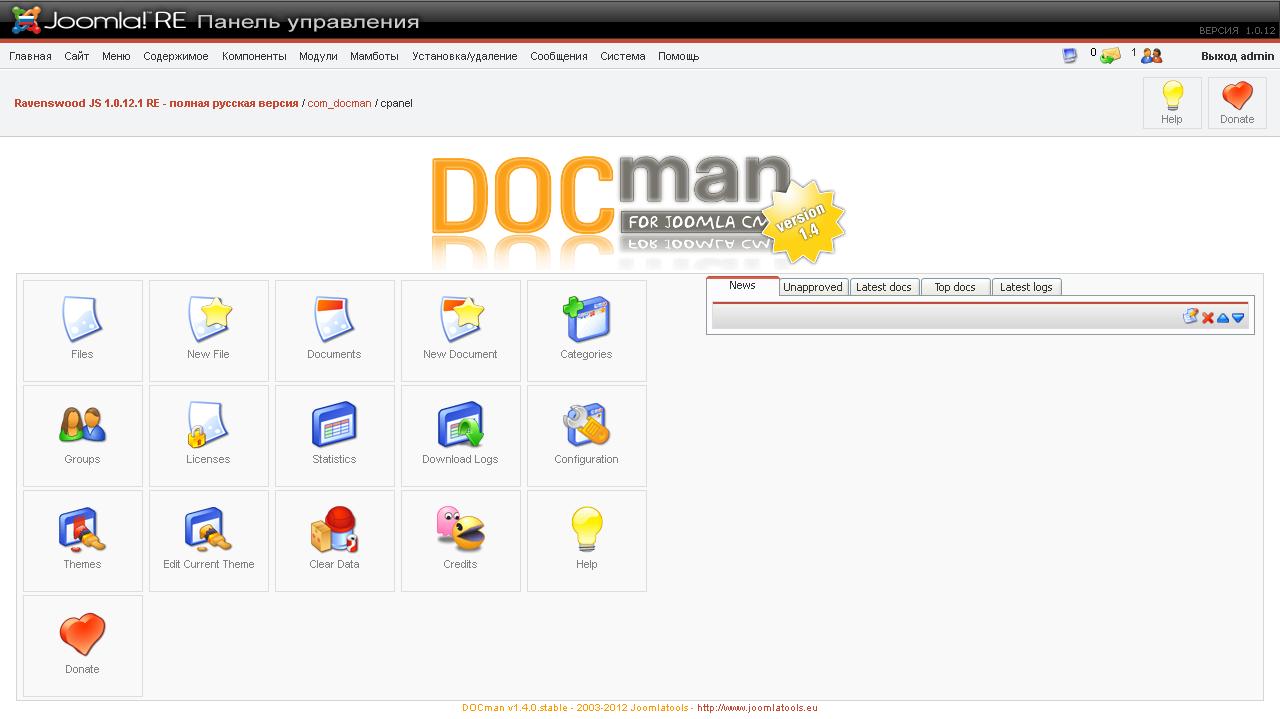The width and height of the screenshot is (1280, 719).
Task: Click the New Document icon
Action: 460,329
